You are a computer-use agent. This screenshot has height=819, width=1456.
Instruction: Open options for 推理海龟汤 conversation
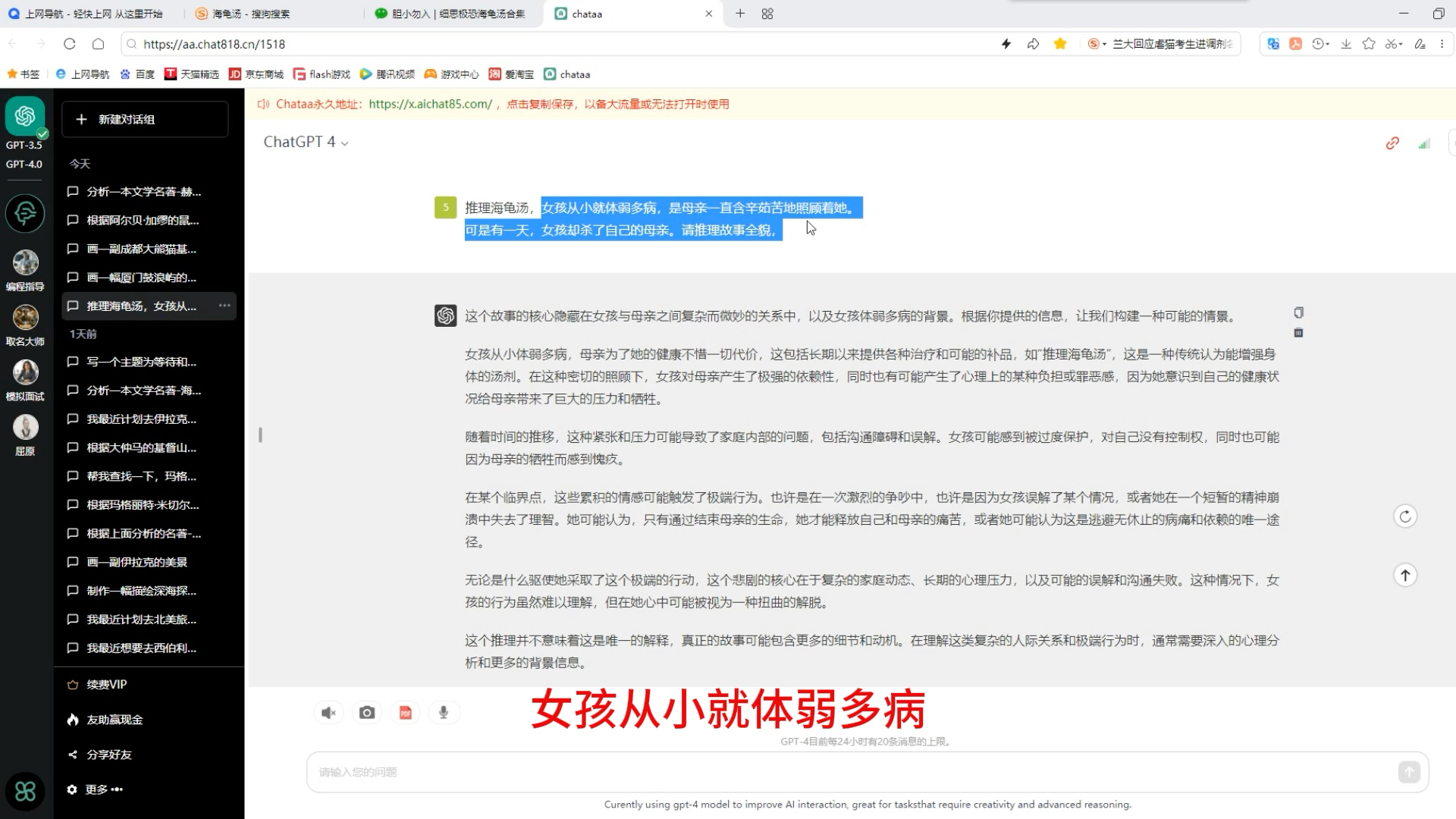point(224,306)
